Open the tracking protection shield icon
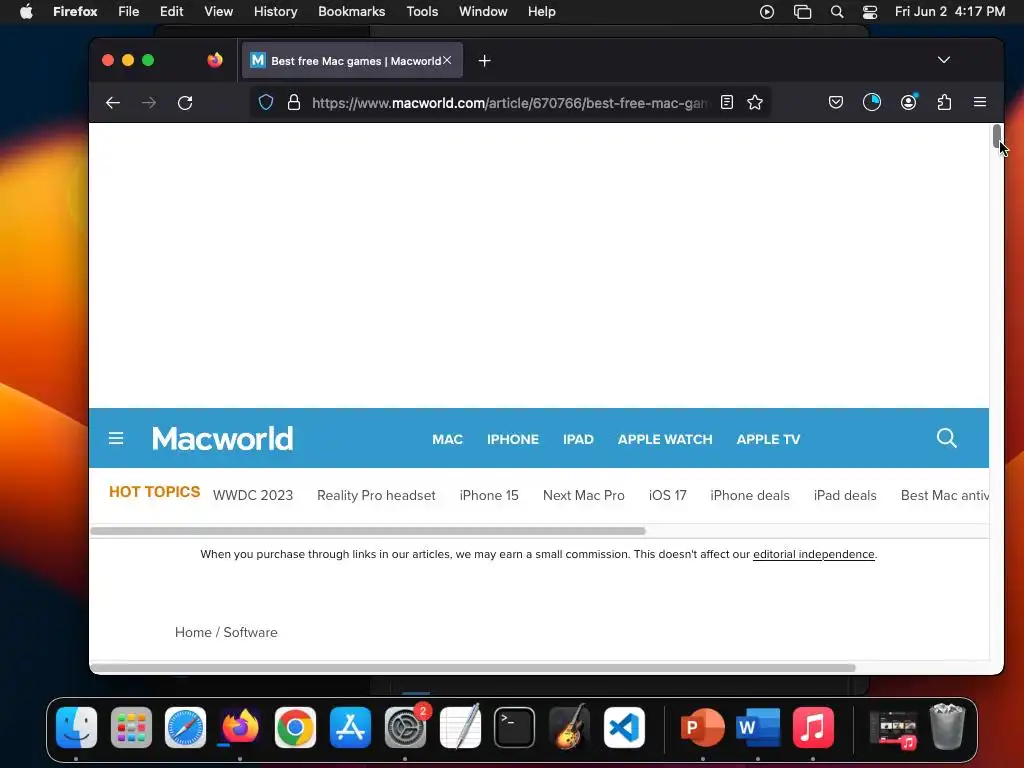 pos(266,103)
